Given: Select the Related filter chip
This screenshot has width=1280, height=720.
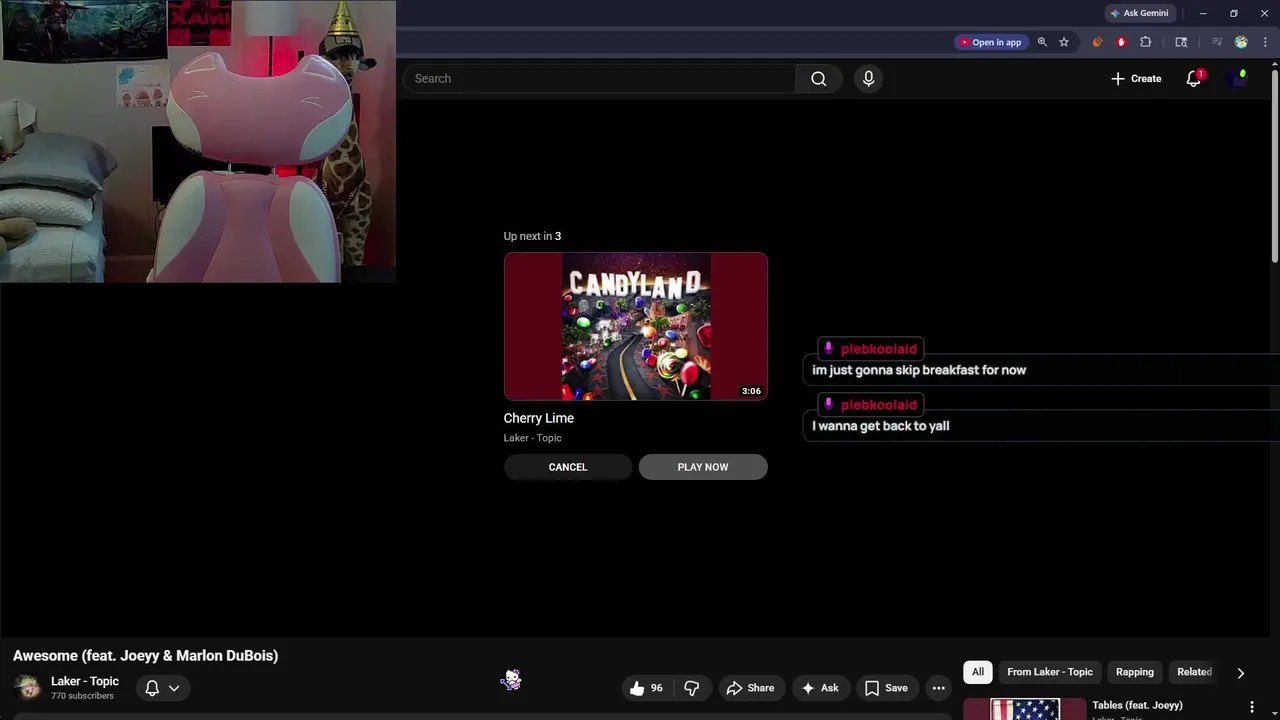Looking at the screenshot, I should tap(1194, 672).
